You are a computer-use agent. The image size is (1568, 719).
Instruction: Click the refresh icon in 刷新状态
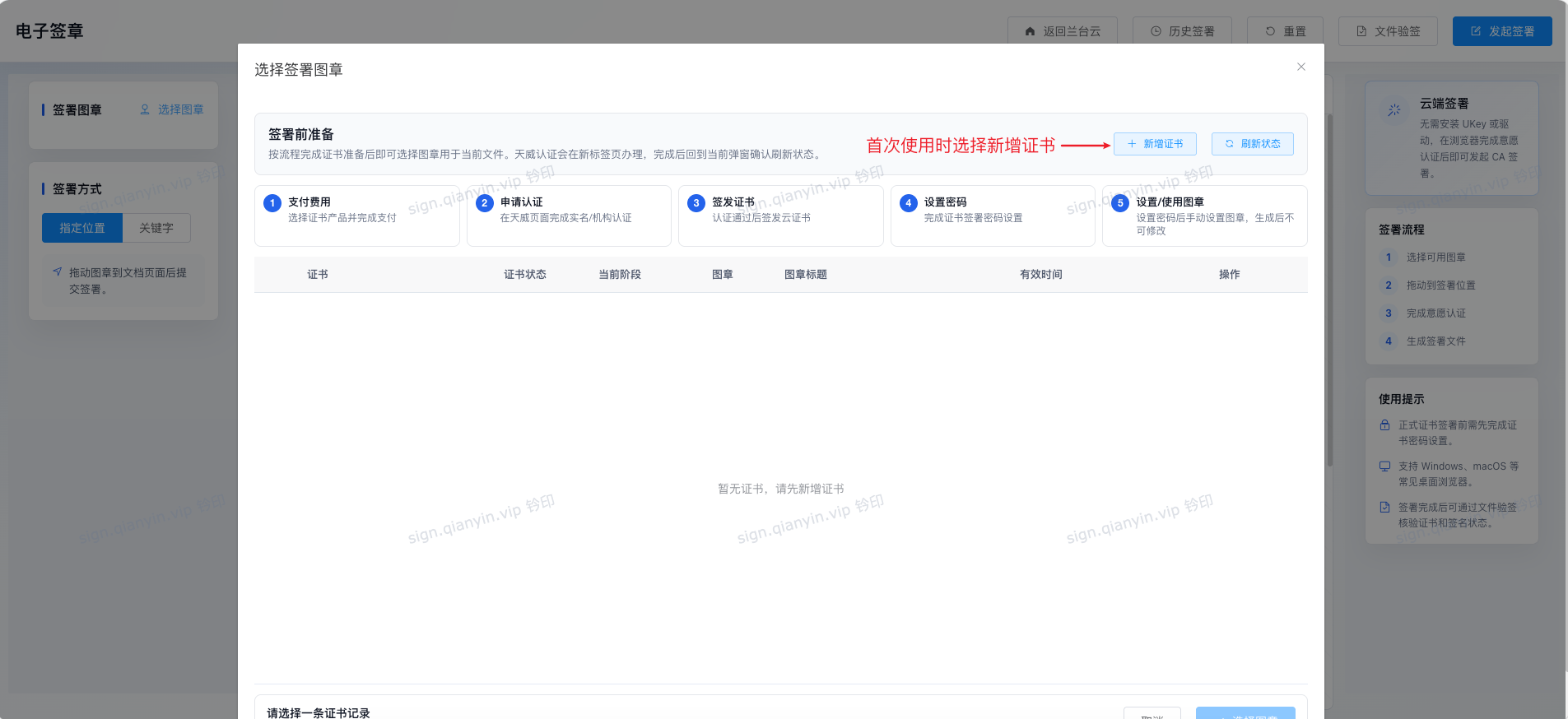[x=1230, y=144]
